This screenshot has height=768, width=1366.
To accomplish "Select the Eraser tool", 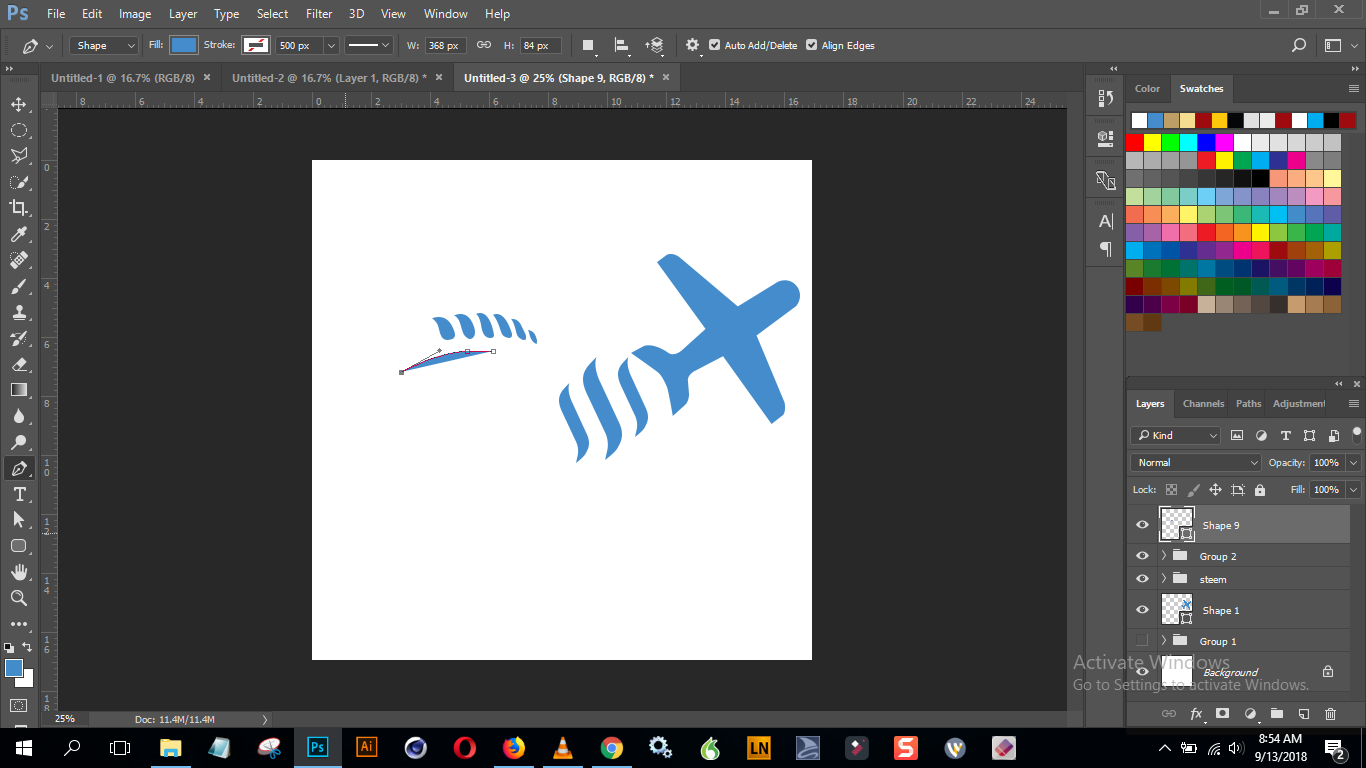I will 18,364.
